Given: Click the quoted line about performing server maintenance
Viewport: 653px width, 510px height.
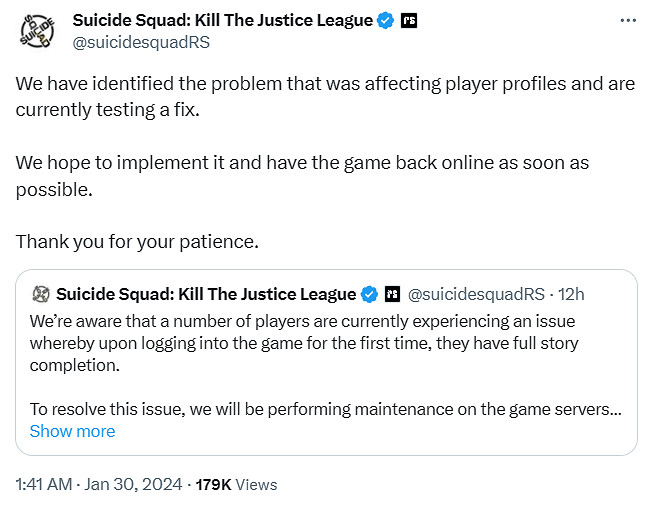Looking at the screenshot, I should [x=320, y=408].
